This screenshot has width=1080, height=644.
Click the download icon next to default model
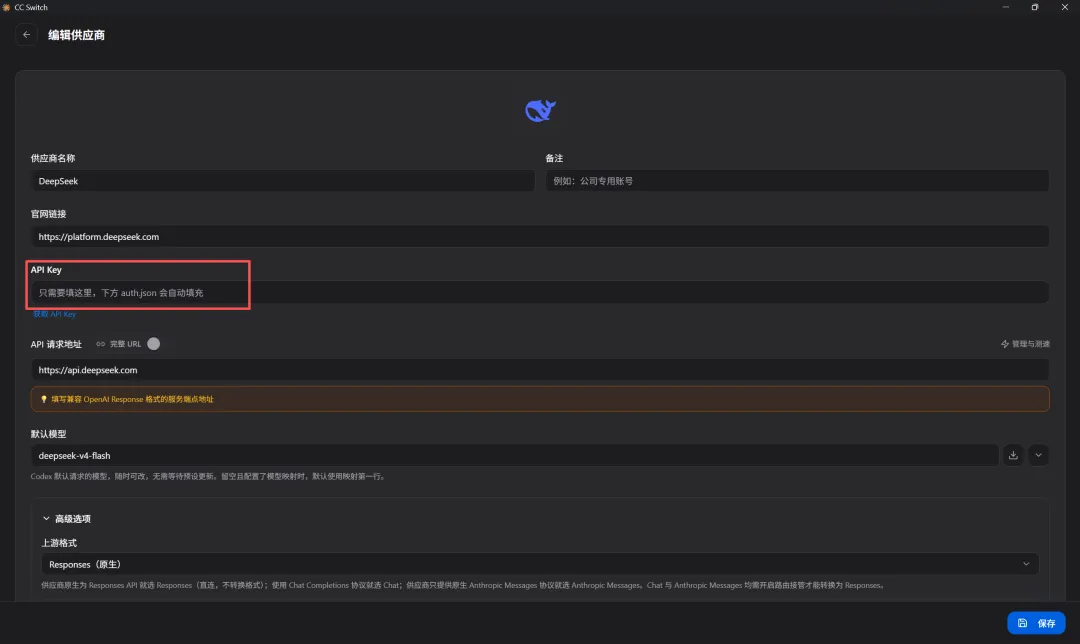1013,455
